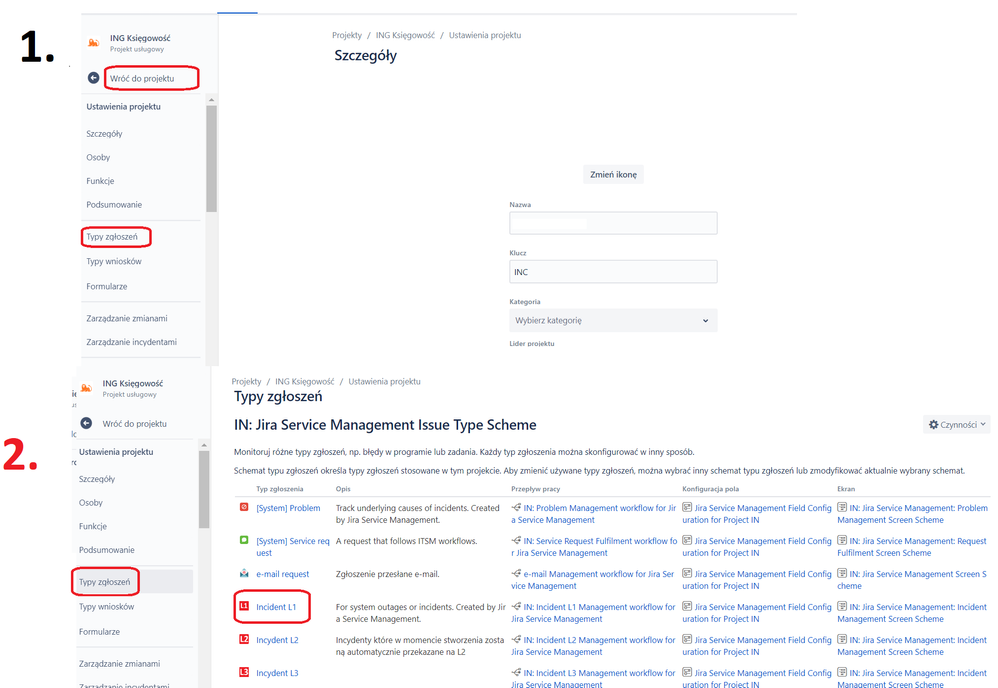Click back arrow icon in bottom panel
The image size is (998, 688).
click(87, 423)
